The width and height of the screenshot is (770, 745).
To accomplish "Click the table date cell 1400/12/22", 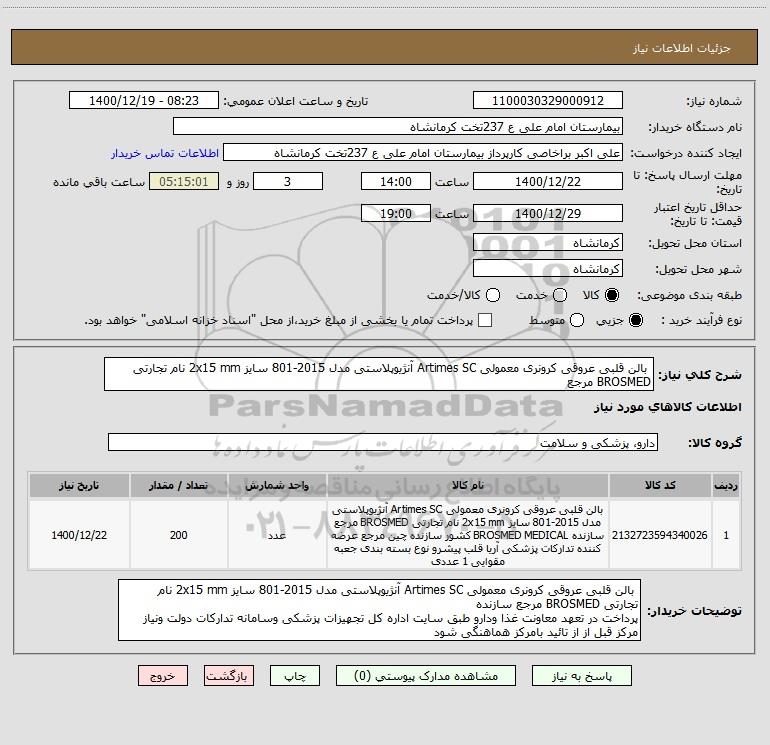I will pyautogui.click(x=79, y=535).
